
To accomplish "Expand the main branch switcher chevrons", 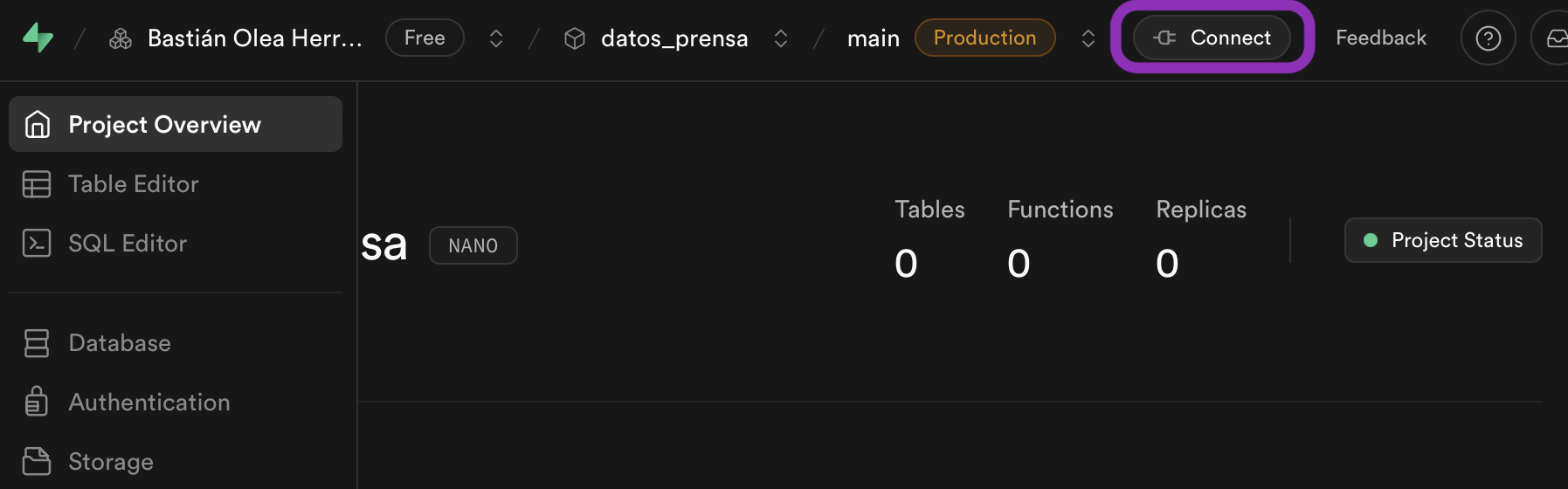I will [1088, 38].
